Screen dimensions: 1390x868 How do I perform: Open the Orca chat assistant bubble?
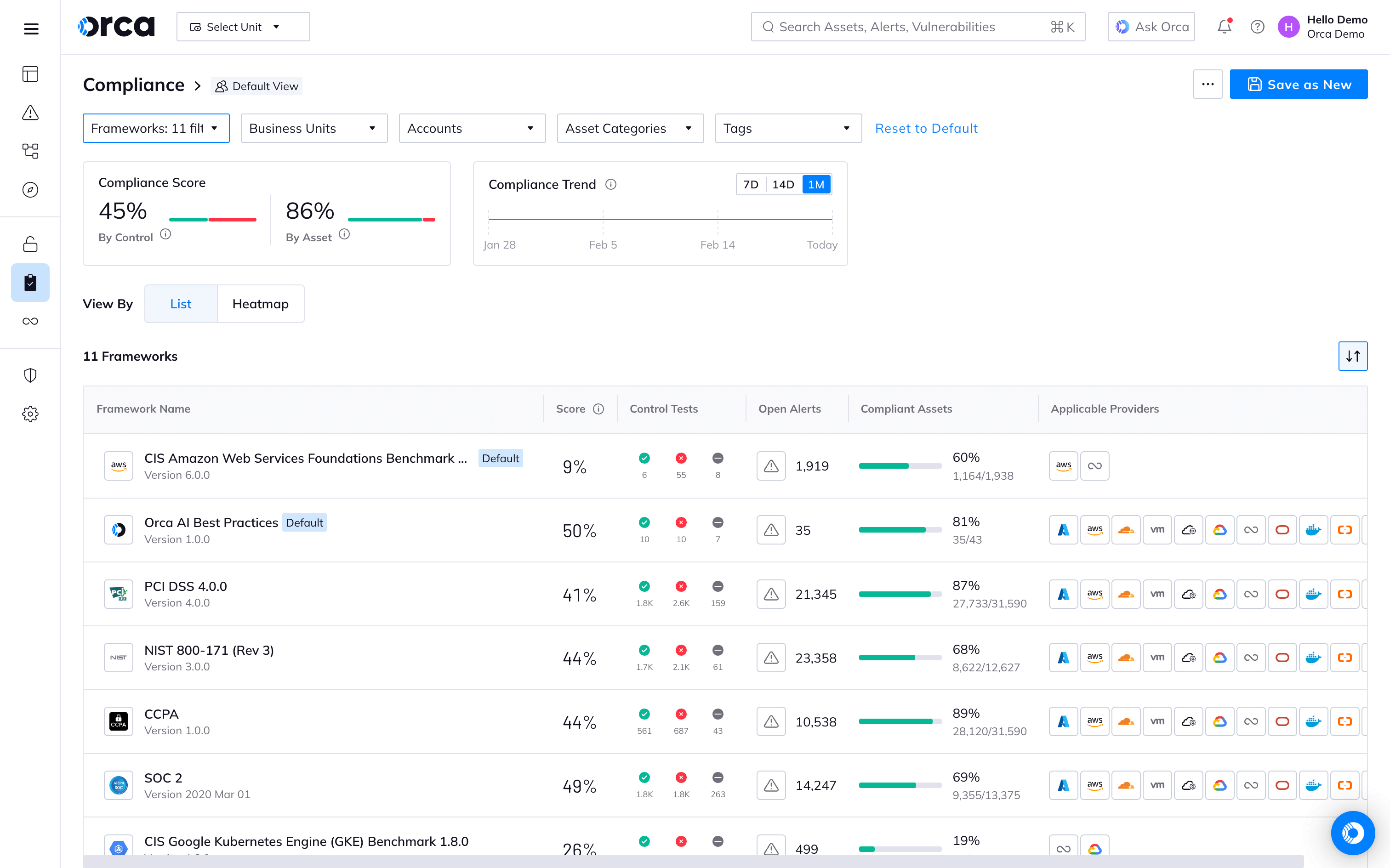[1353, 833]
